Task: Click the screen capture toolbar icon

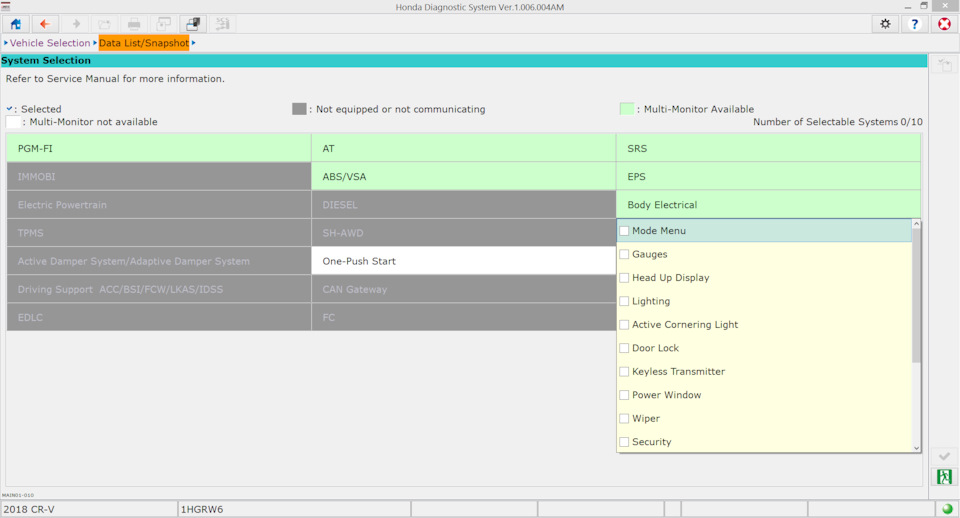Action: click(x=193, y=24)
